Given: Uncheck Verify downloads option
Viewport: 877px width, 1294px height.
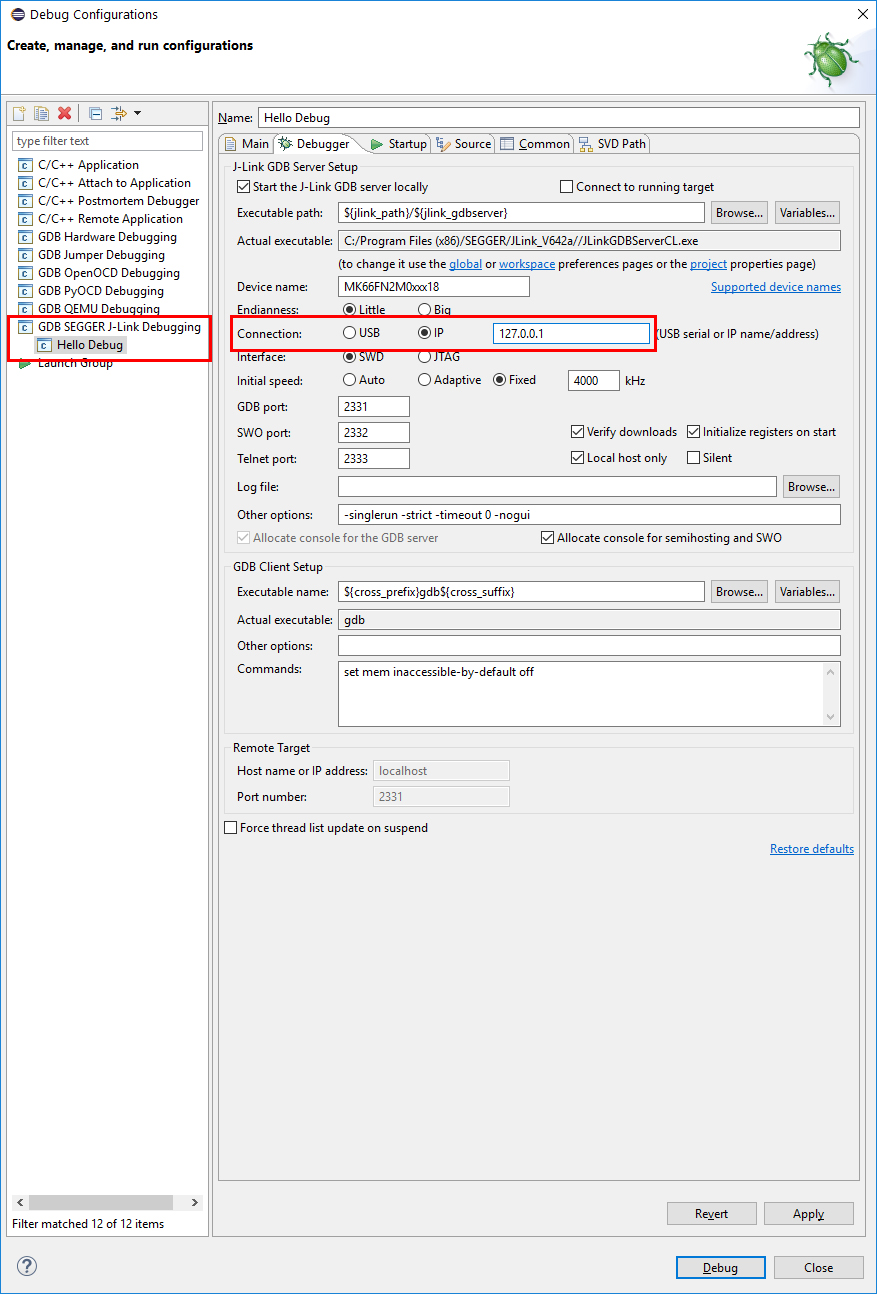Looking at the screenshot, I should 578,431.
